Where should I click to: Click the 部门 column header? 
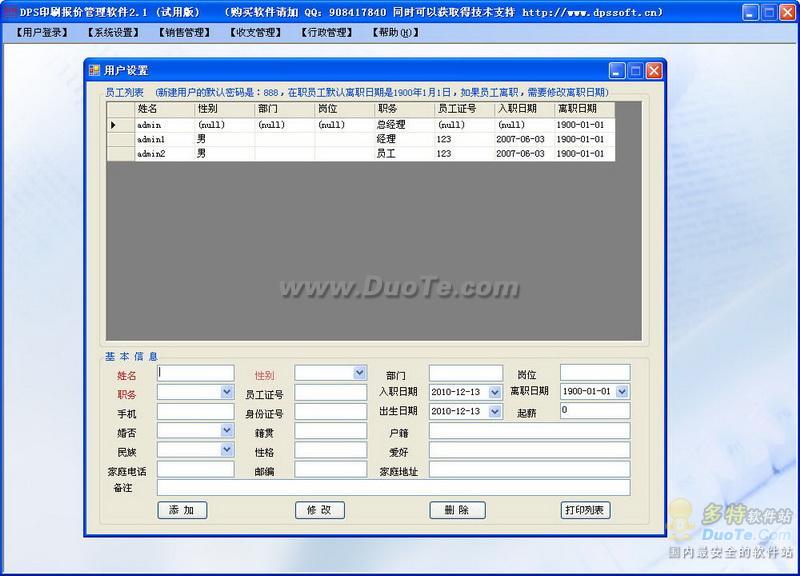pos(285,109)
